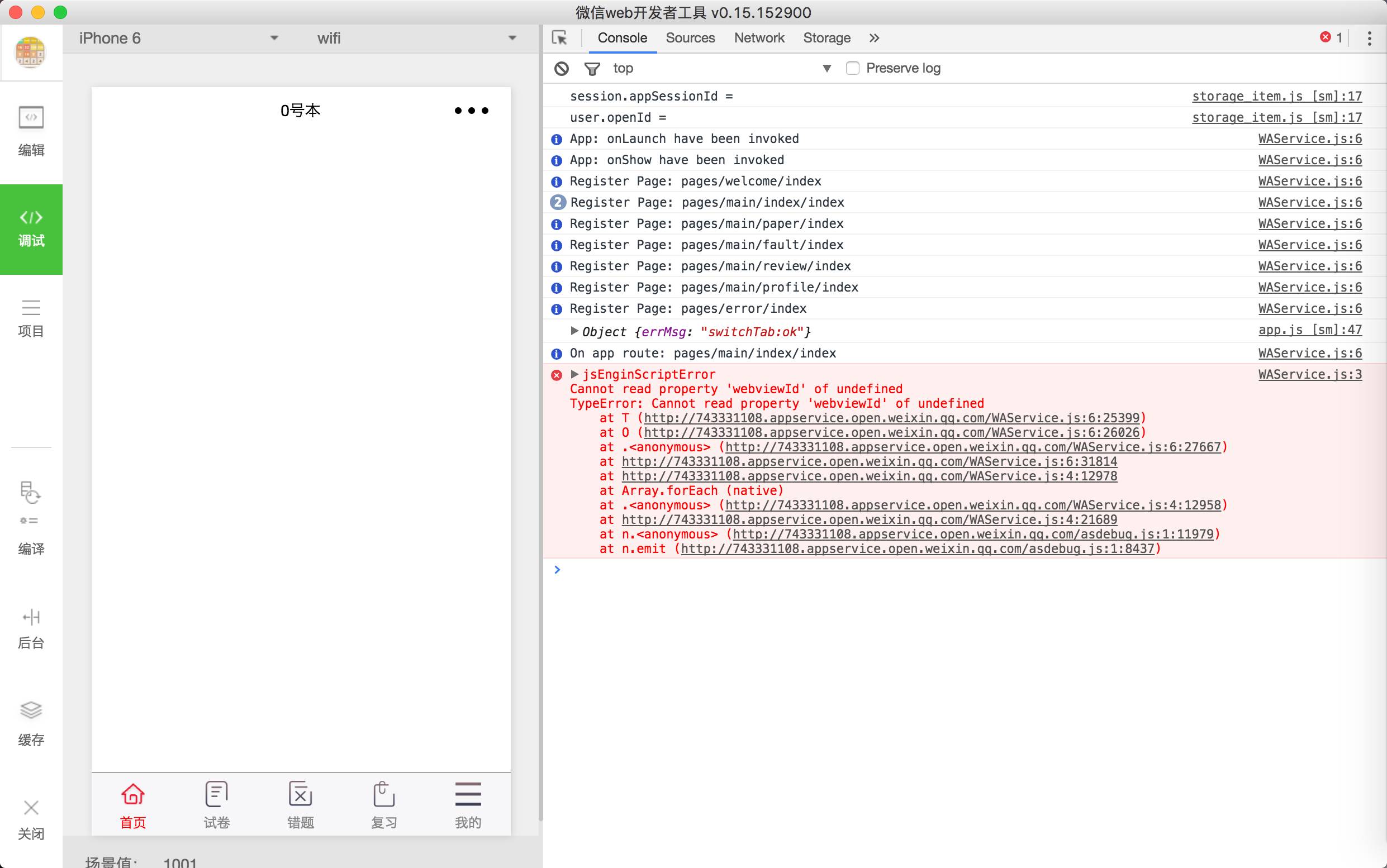Enable the Preserve log checkbox
This screenshot has height=868, width=1387.
click(853, 68)
